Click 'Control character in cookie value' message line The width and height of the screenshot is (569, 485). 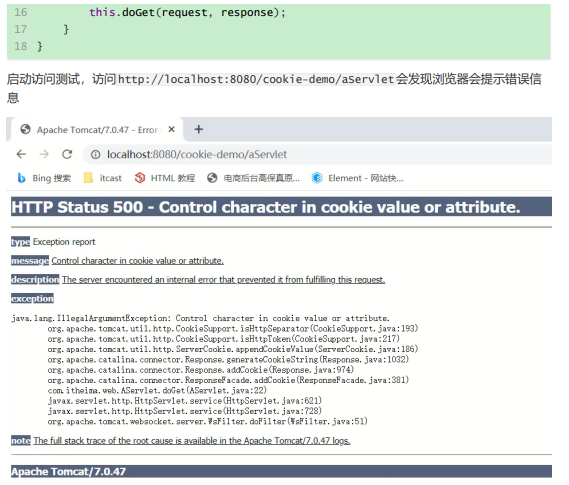tap(138, 261)
